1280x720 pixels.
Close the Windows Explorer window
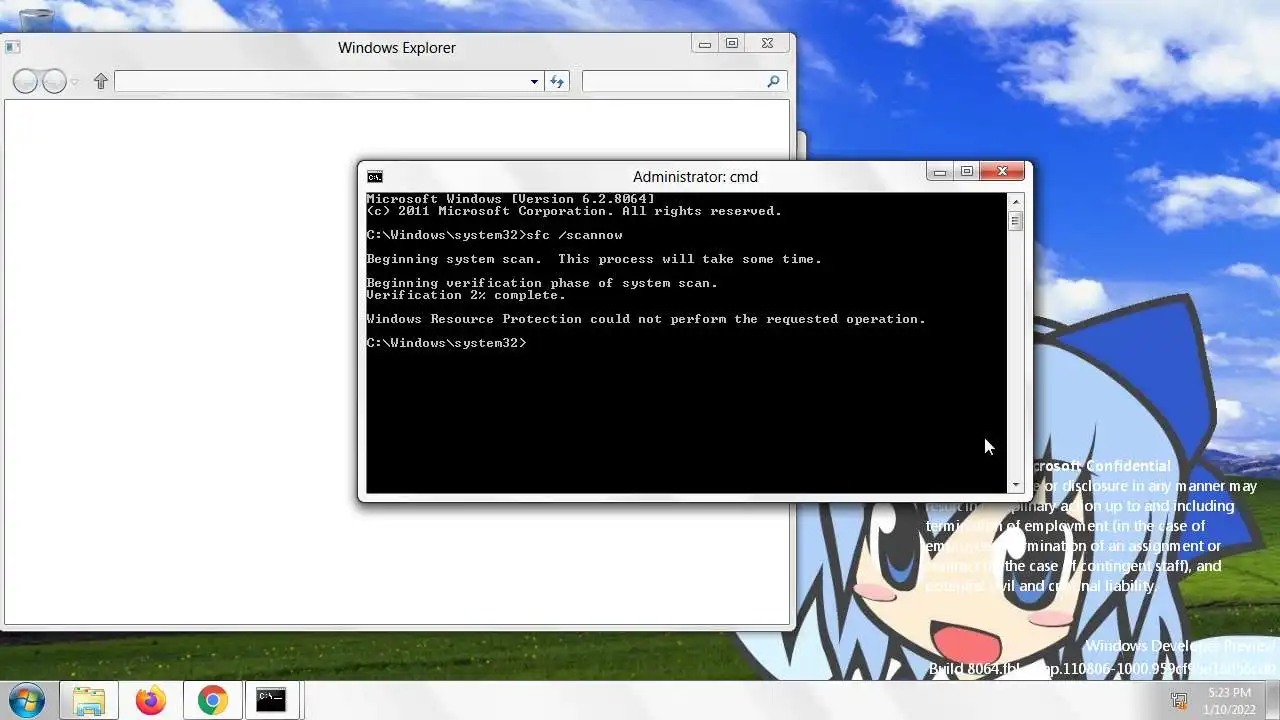pyautogui.click(x=767, y=44)
